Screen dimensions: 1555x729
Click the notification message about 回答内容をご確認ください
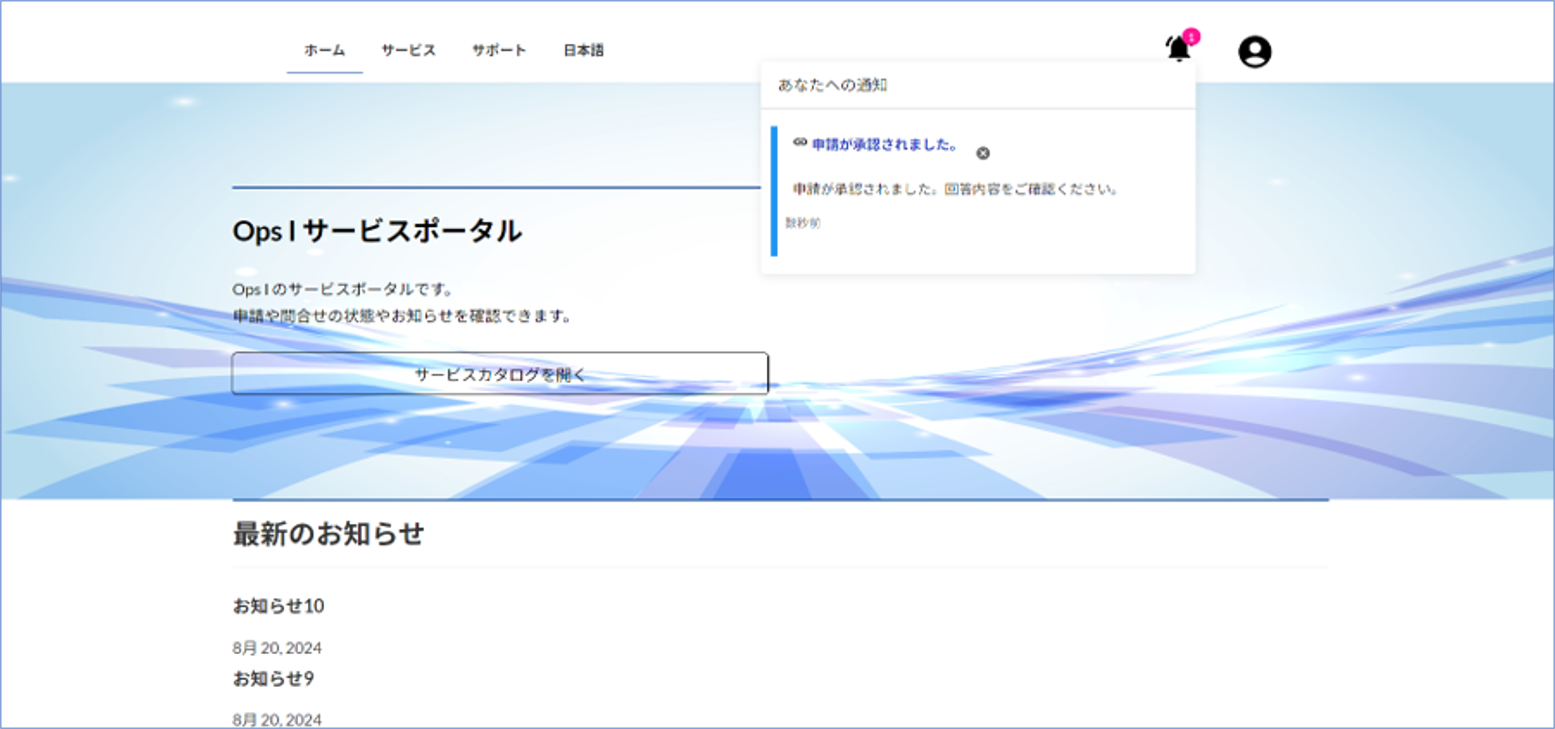(955, 188)
